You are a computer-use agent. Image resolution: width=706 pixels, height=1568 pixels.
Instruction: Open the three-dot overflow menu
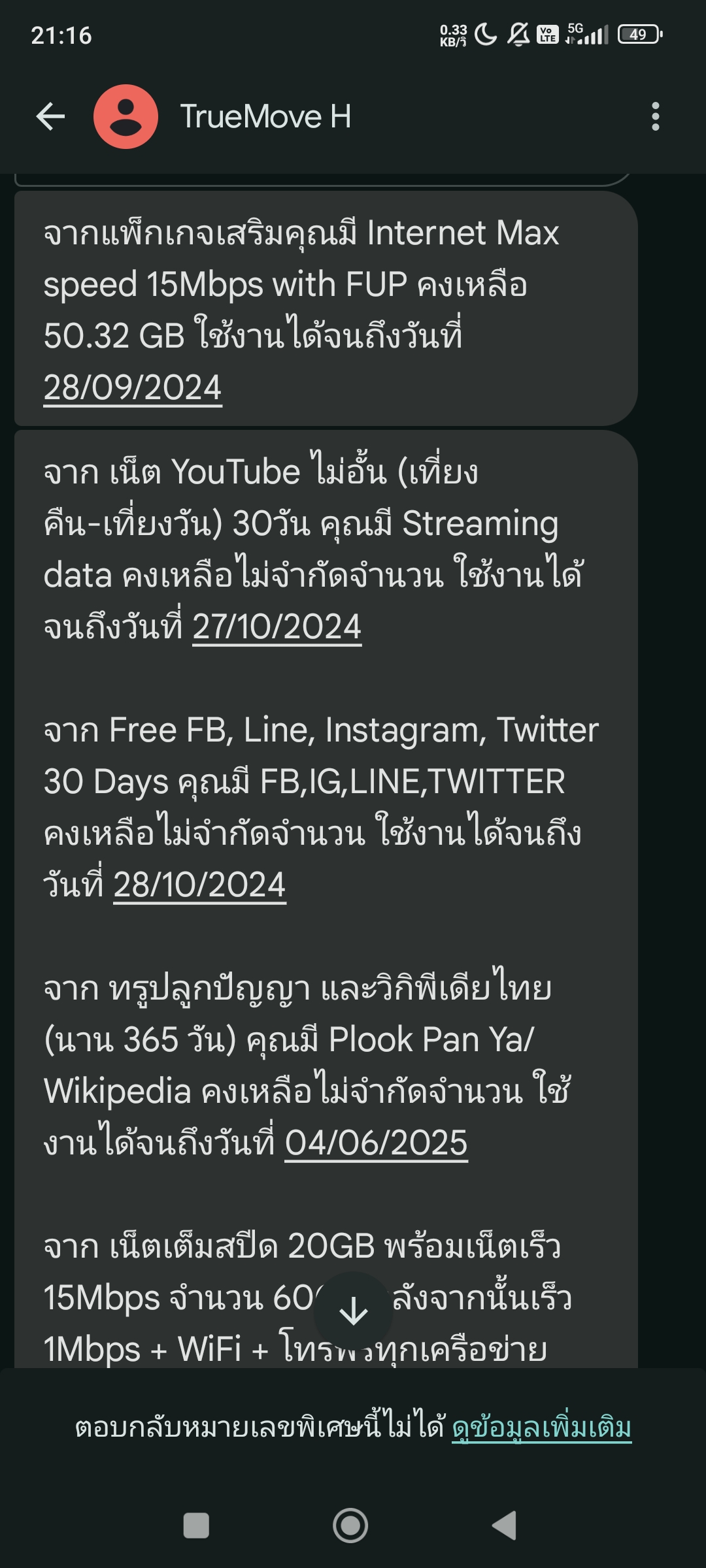pyautogui.click(x=656, y=117)
